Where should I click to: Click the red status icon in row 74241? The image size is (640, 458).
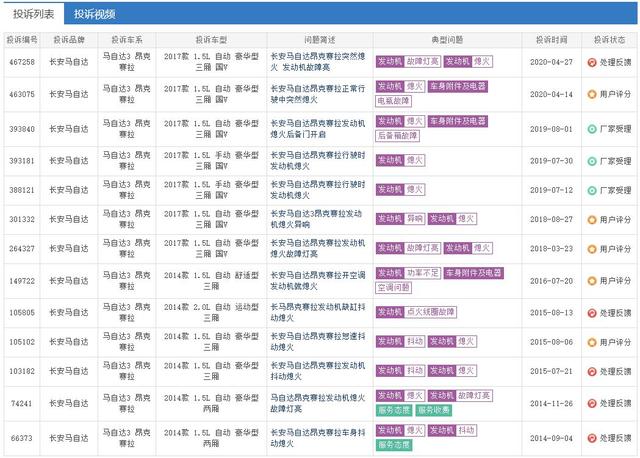coord(592,403)
